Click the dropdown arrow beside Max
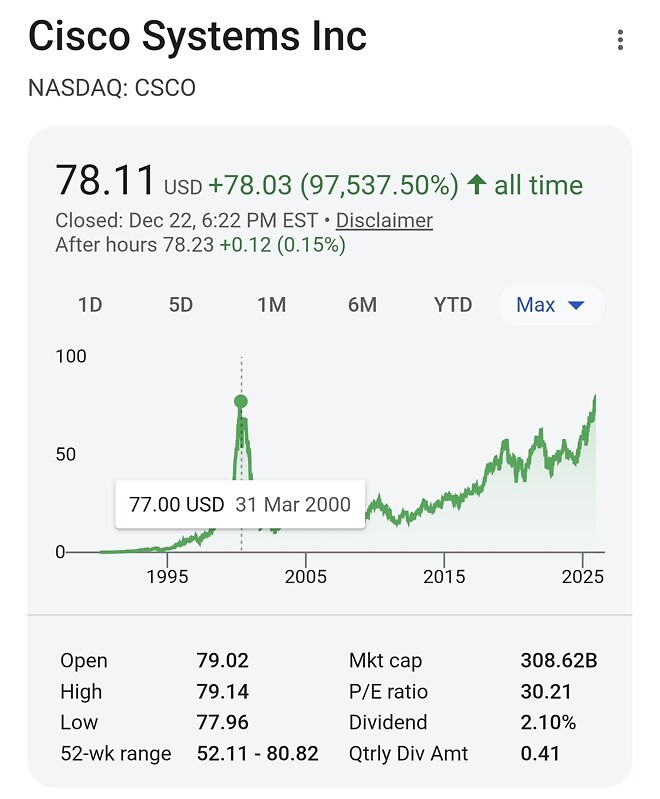The height and width of the screenshot is (799, 660). click(x=575, y=305)
